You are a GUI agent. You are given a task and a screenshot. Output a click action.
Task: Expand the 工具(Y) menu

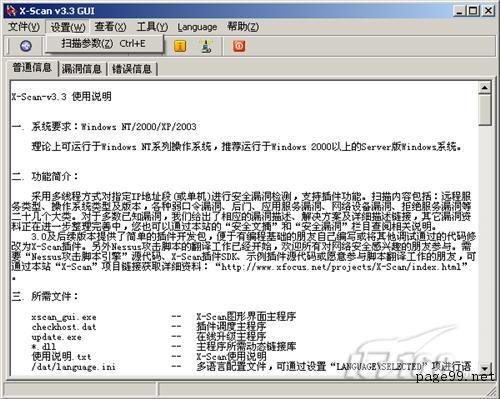point(152,27)
